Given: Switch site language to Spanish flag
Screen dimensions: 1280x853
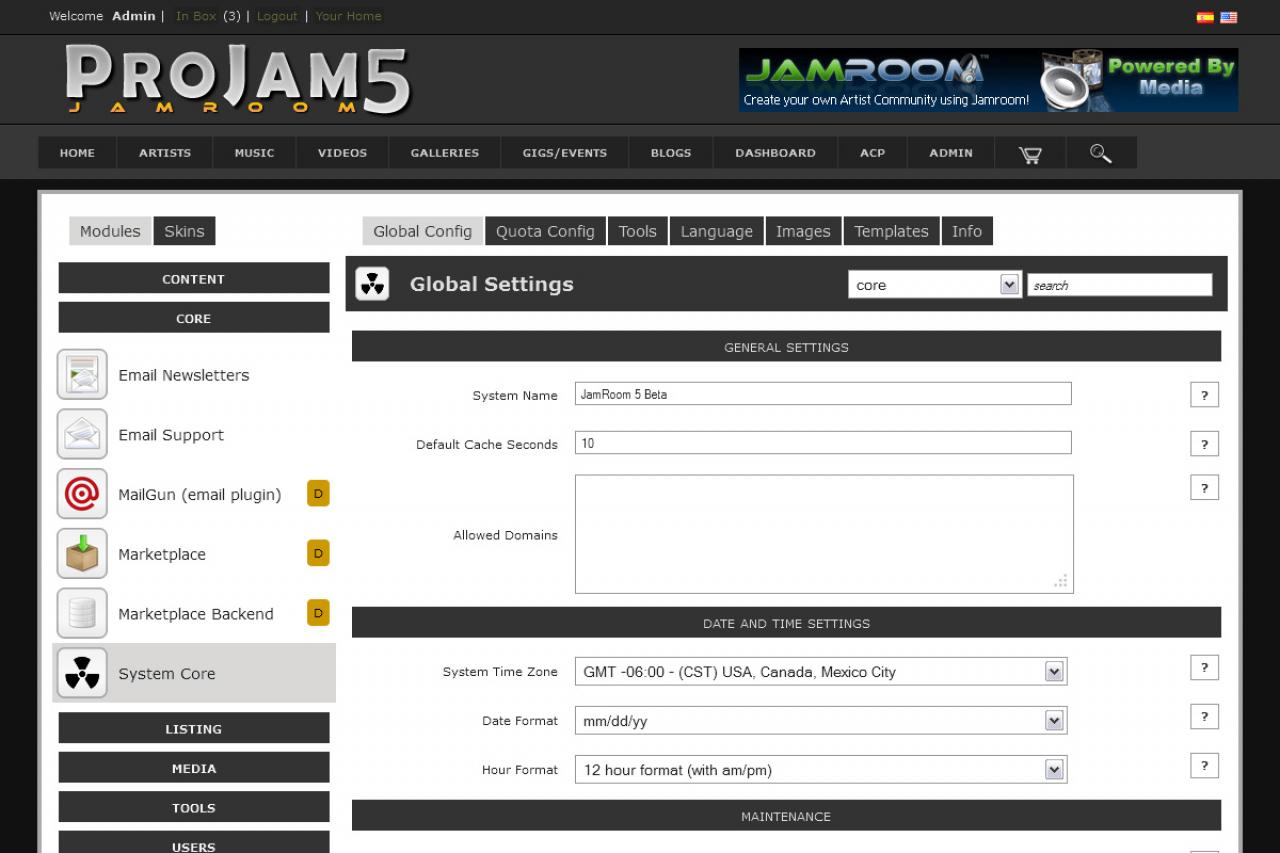Looking at the screenshot, I should [1205, 17].
